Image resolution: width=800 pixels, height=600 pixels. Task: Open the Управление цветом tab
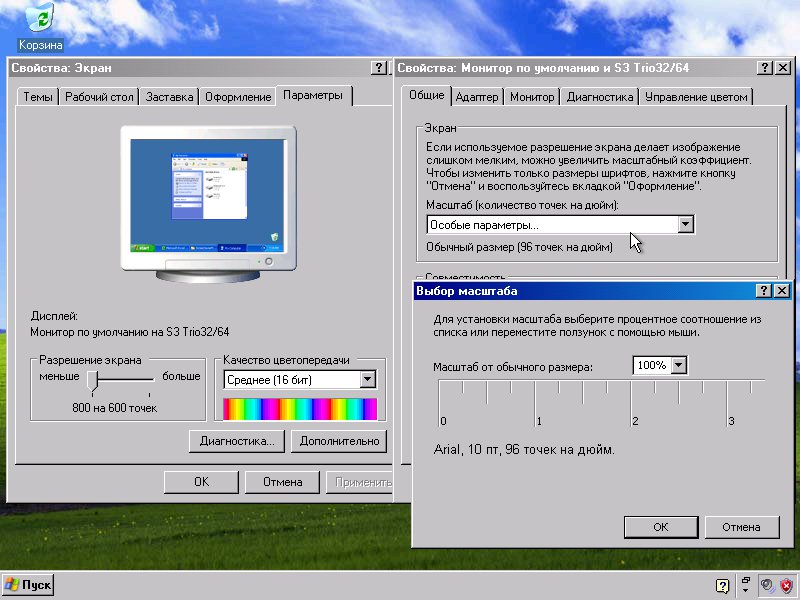pyautogui.click(x=696, y=97)
